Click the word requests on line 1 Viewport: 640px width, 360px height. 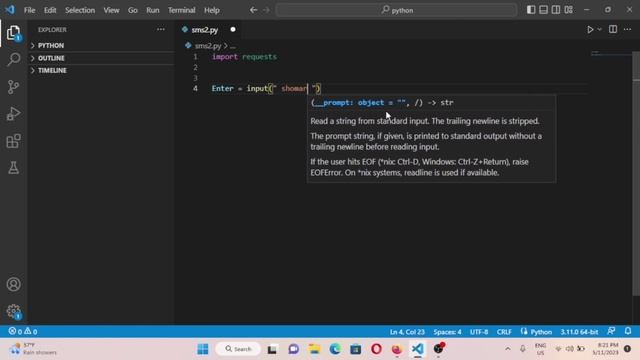click(x=259, y=57)
